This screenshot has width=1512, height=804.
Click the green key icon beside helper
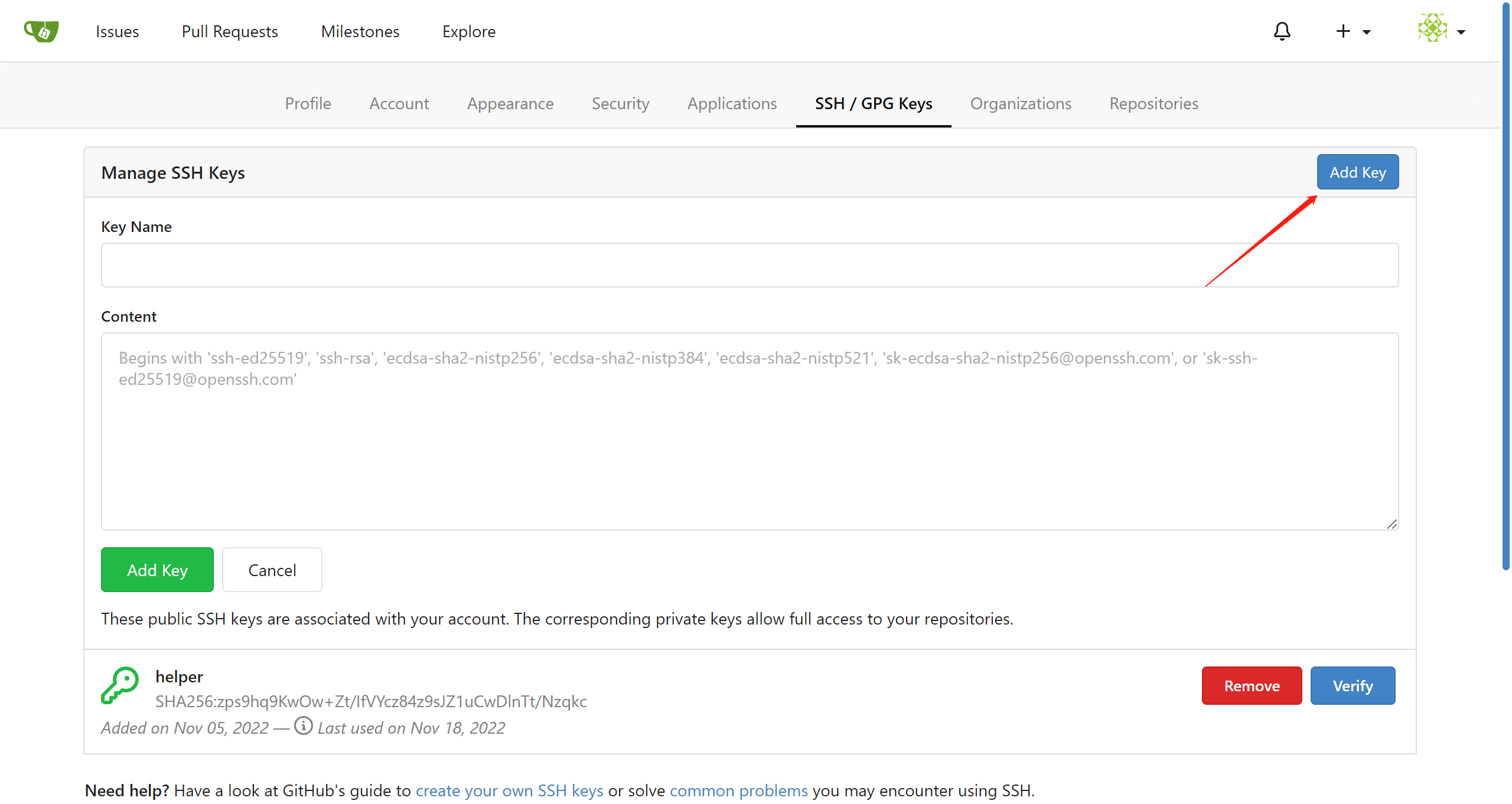pos(120,685)
